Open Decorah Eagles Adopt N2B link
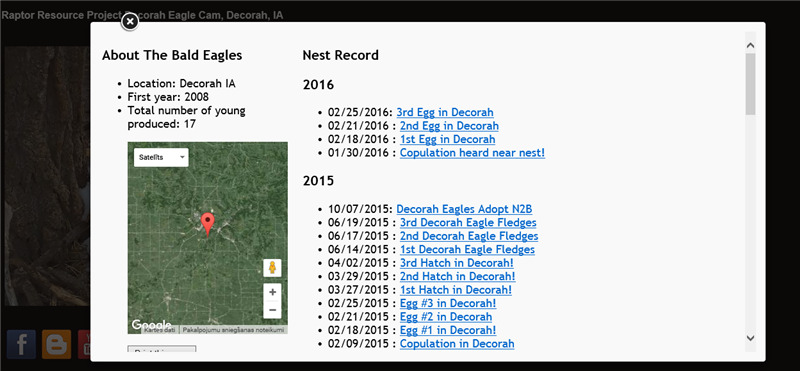 click(x=464, y=209)
